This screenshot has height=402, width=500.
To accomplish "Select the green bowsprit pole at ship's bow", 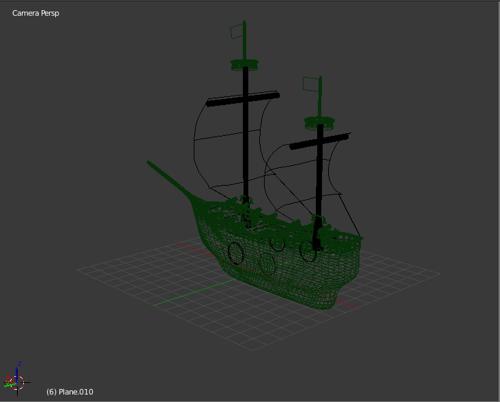I will [170, 179].
